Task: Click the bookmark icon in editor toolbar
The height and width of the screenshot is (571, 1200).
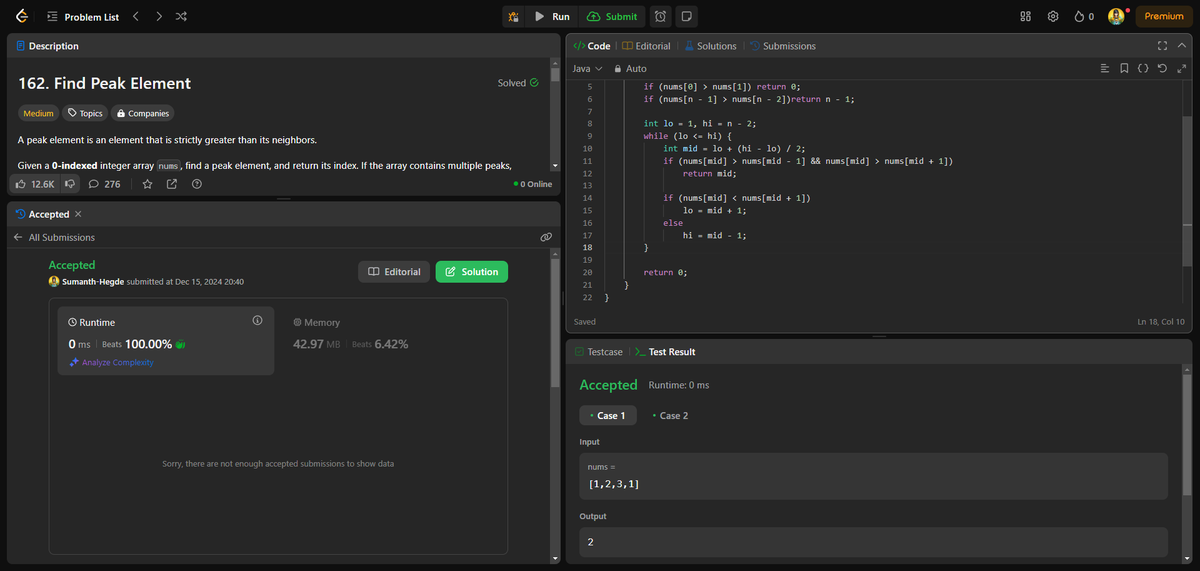Action: (x=1125, y=69)
